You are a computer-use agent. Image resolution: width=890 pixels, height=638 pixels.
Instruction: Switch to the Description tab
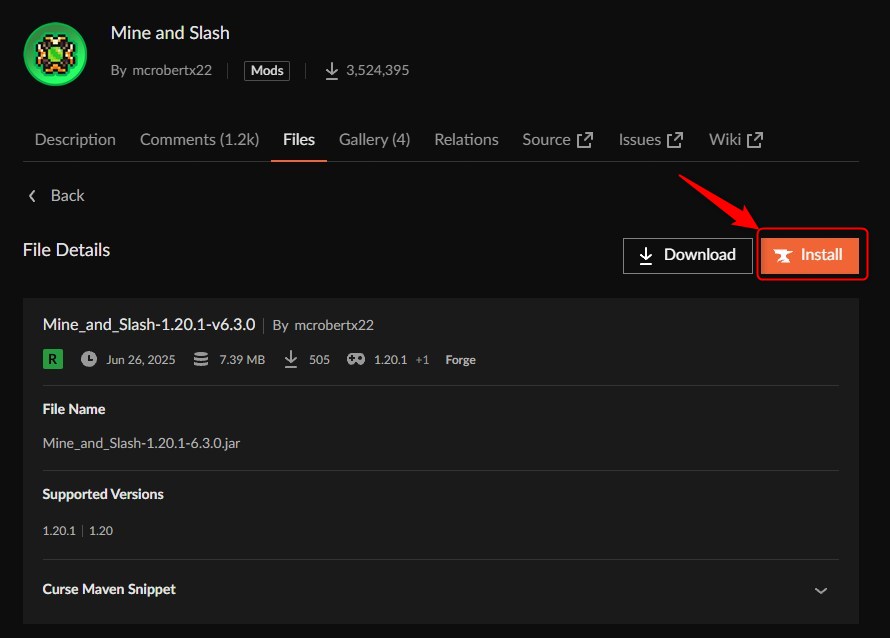tap(75, 140)
